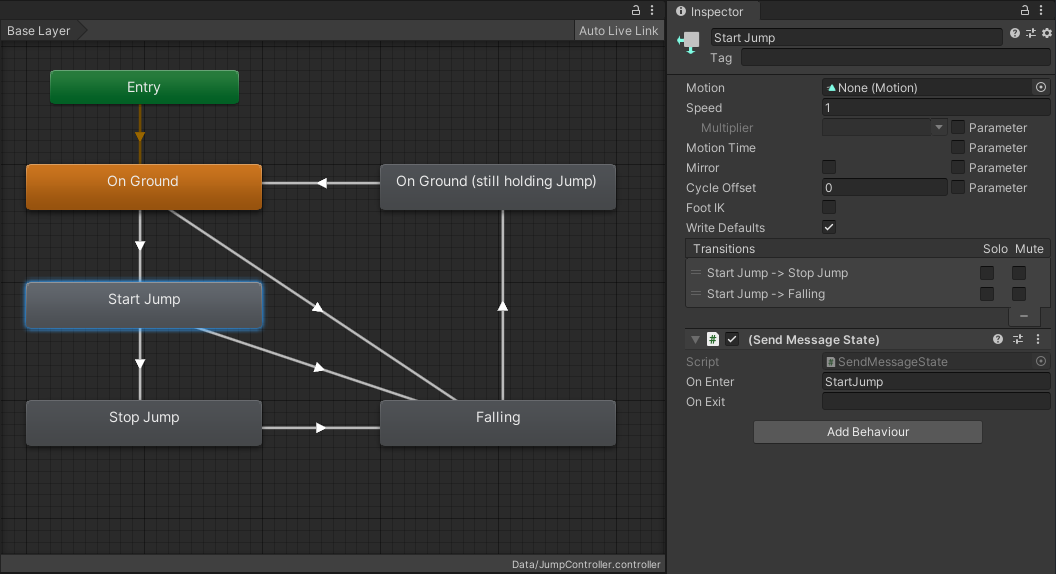Click the state name field containing Start Jump
The height and width of the screenshot is (574, 1056).
pos(857,38)
